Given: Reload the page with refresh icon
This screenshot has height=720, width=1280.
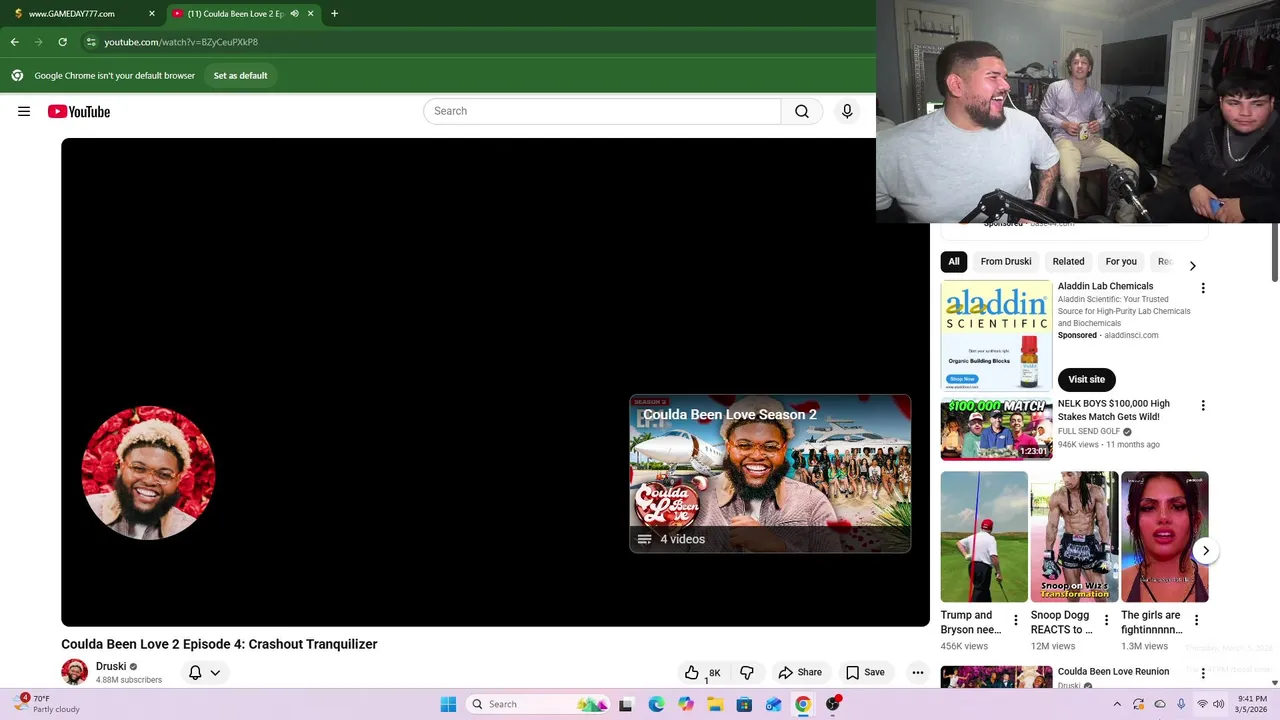Looking at the screenshot, I should coord(62,42).
